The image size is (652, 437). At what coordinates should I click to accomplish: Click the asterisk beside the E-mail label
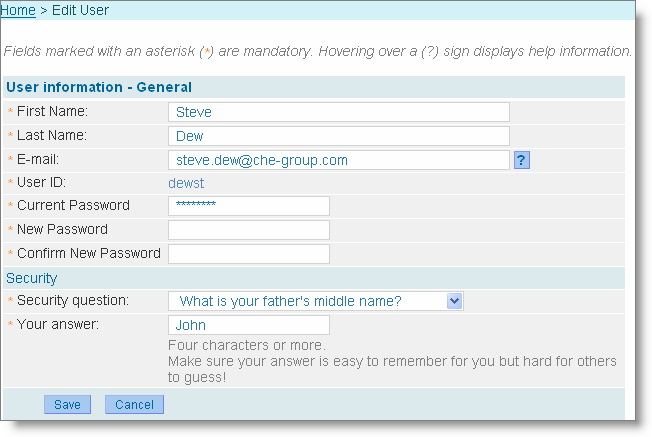pyautogui.click(x=10, y=159)
